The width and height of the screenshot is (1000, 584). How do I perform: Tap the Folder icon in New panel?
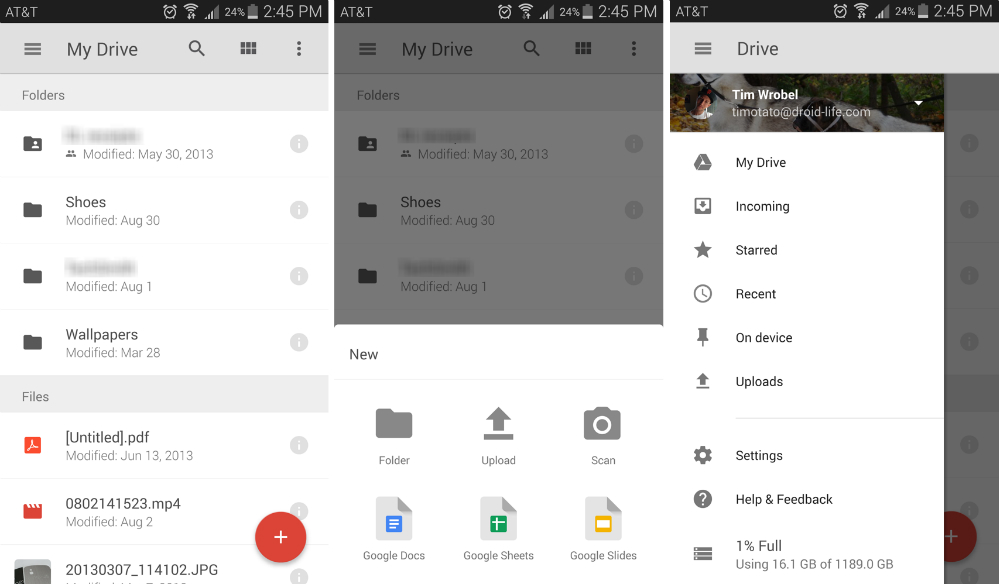pyautogui.click(x=394, y=425)
